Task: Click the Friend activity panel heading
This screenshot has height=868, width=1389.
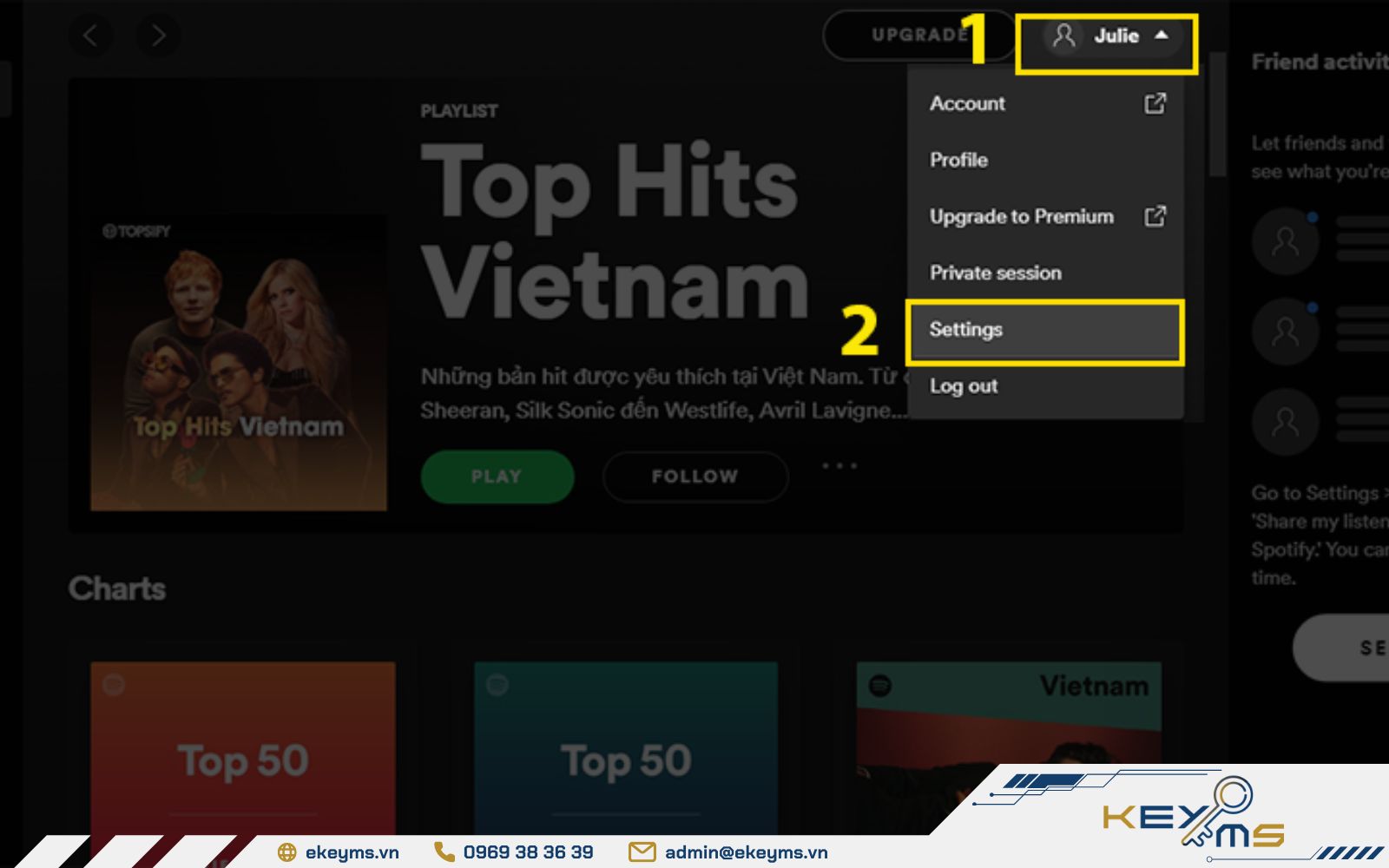Action: [x=1320, y=62]
